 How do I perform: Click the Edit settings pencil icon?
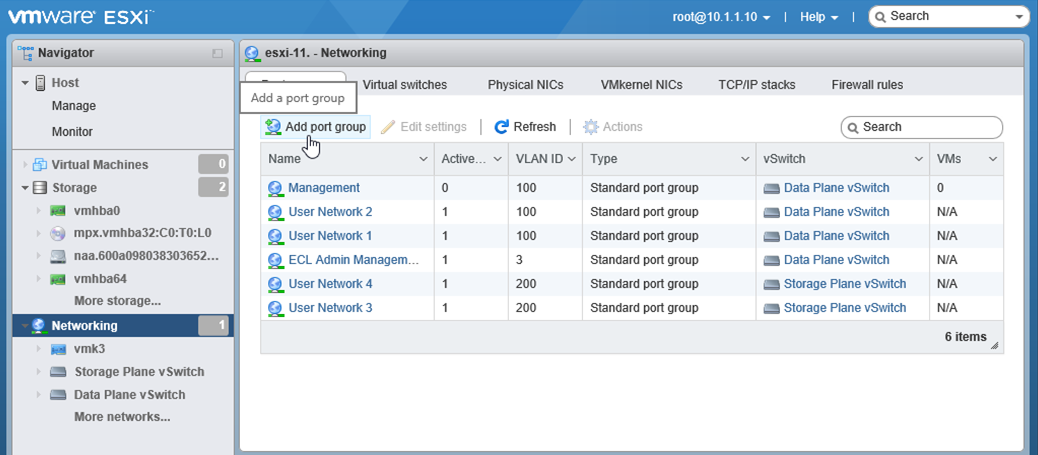388,127
